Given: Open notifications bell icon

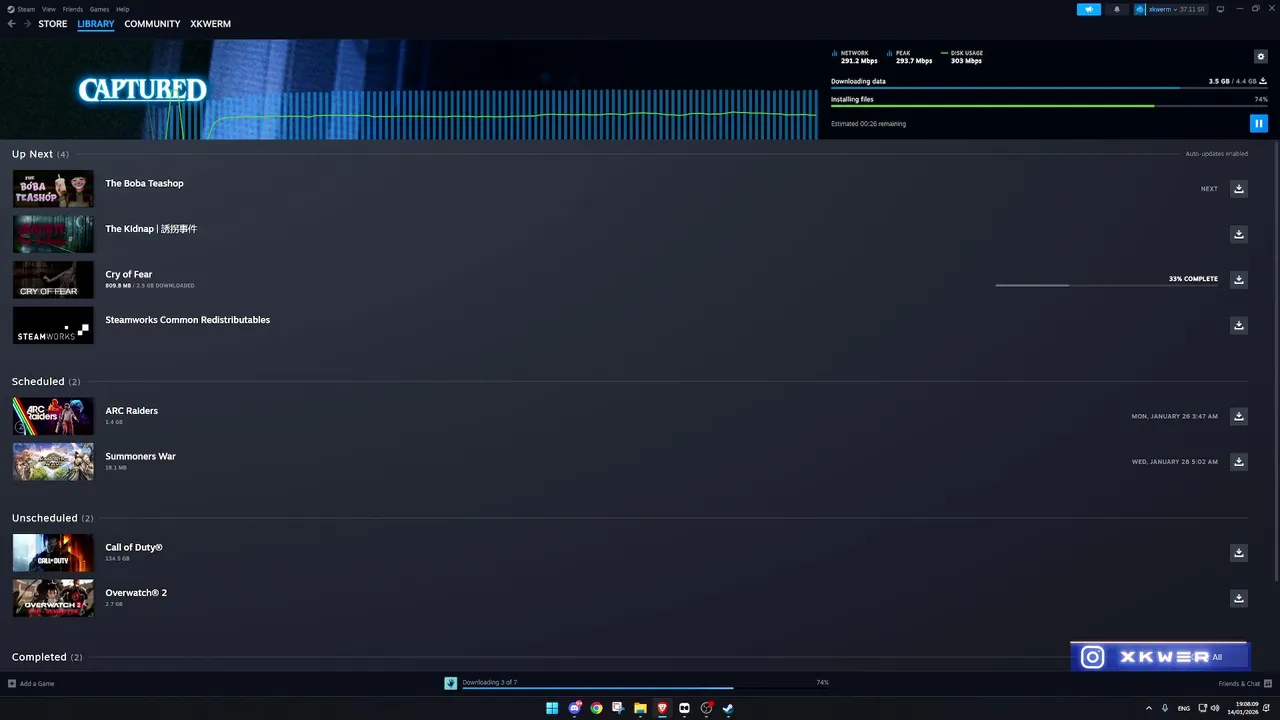Looking at the screenshot, I should 1117,9.
